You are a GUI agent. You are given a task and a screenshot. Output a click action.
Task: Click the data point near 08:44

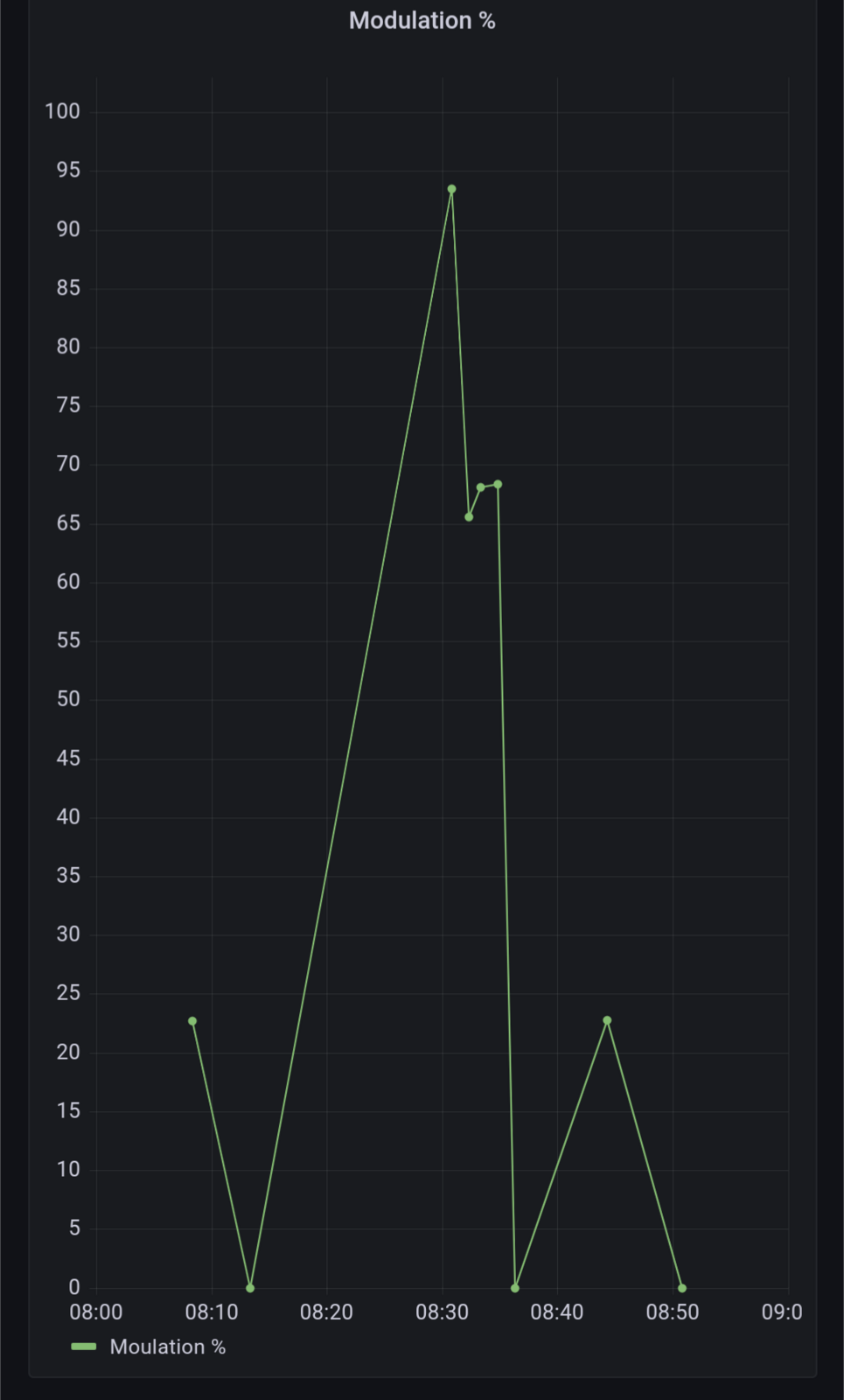coord(607,1020)
